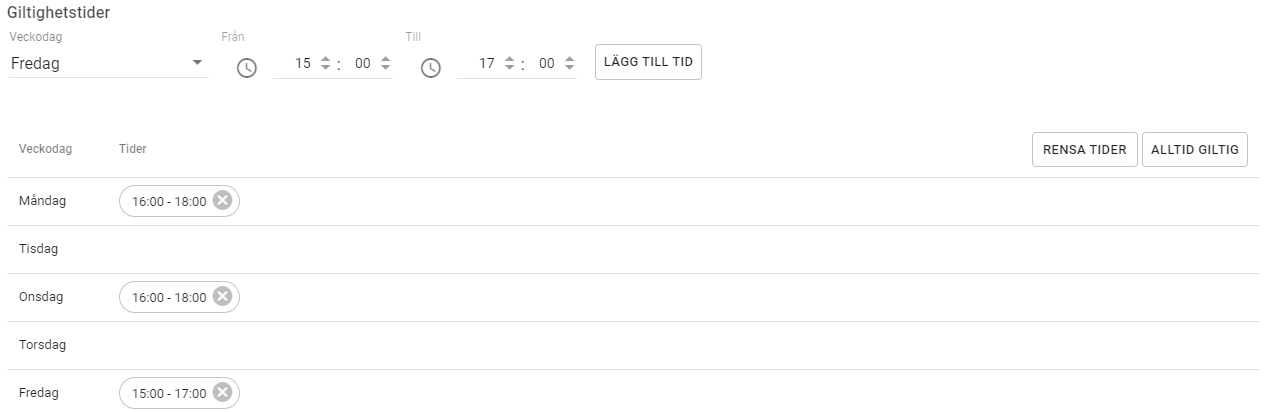Click the Veckodag dropdown arrow

pyautogui.click(x=197, y=64)
